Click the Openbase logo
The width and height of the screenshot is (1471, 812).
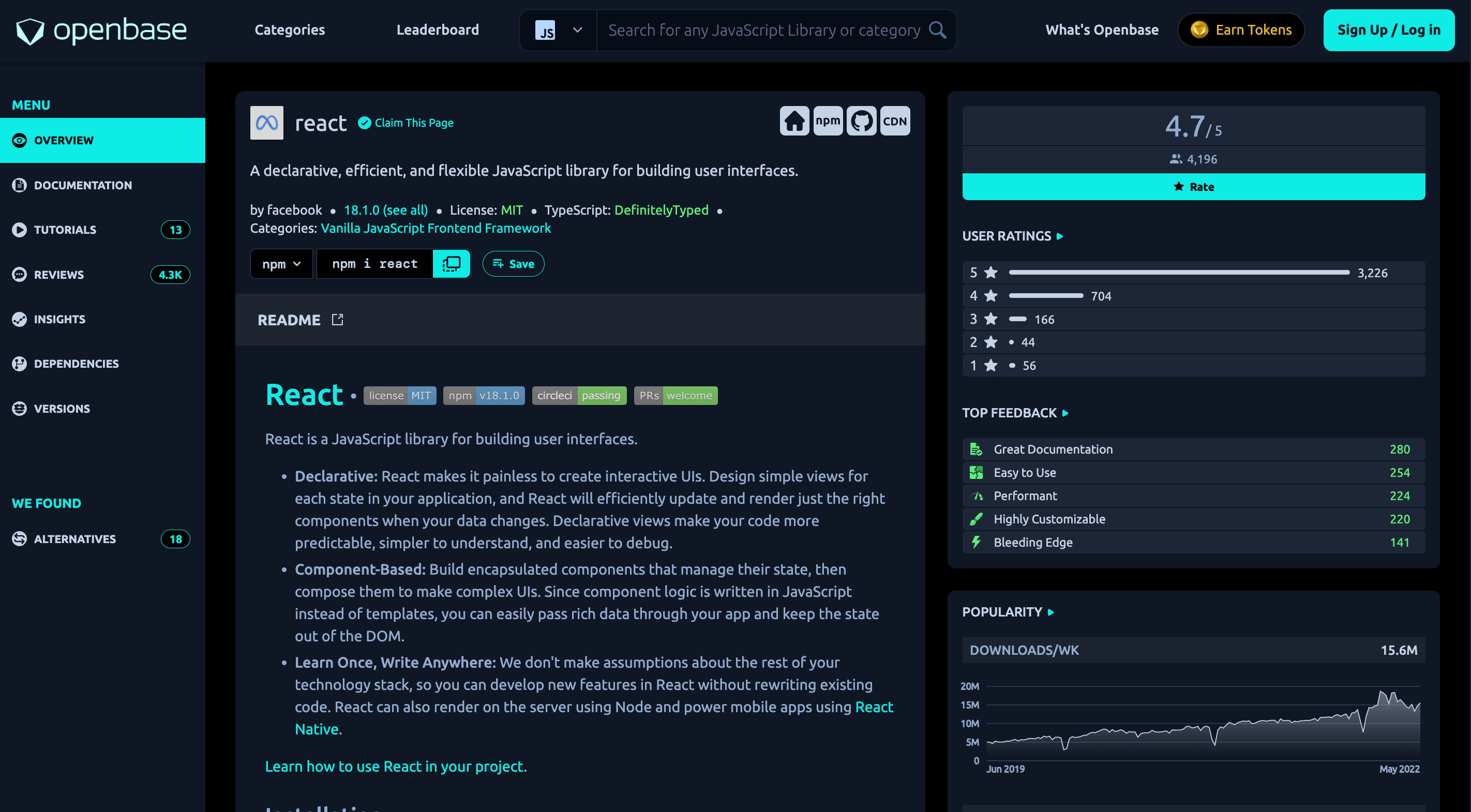pos(101,31)
